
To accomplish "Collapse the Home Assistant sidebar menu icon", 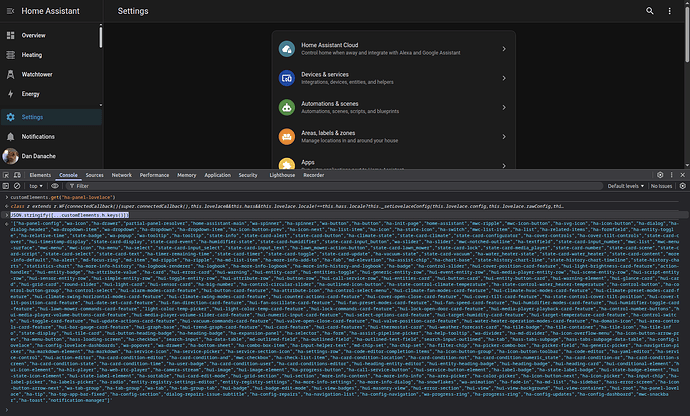I will pyautogui.click(x=11, y=11).
